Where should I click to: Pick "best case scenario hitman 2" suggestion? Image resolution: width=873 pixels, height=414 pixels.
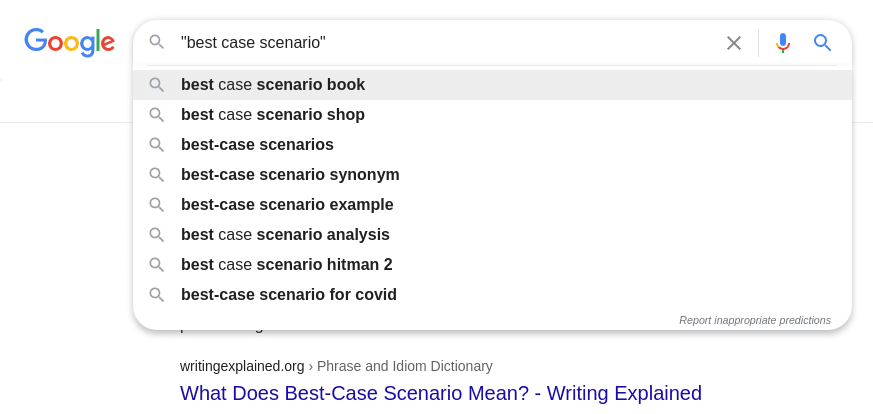(287, 265)
